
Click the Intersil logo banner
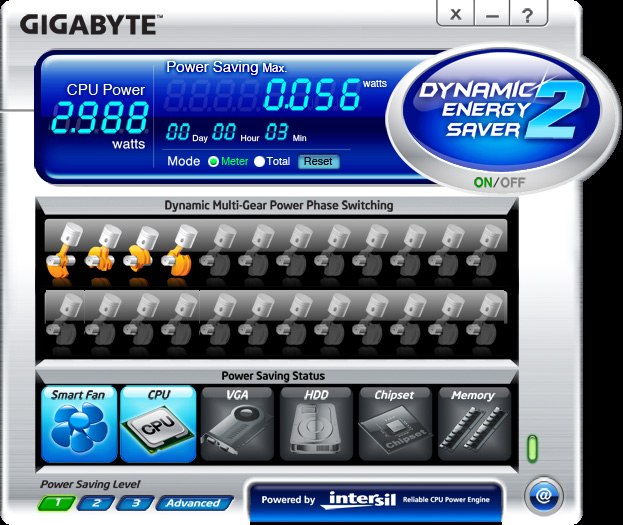pos(375,500)
